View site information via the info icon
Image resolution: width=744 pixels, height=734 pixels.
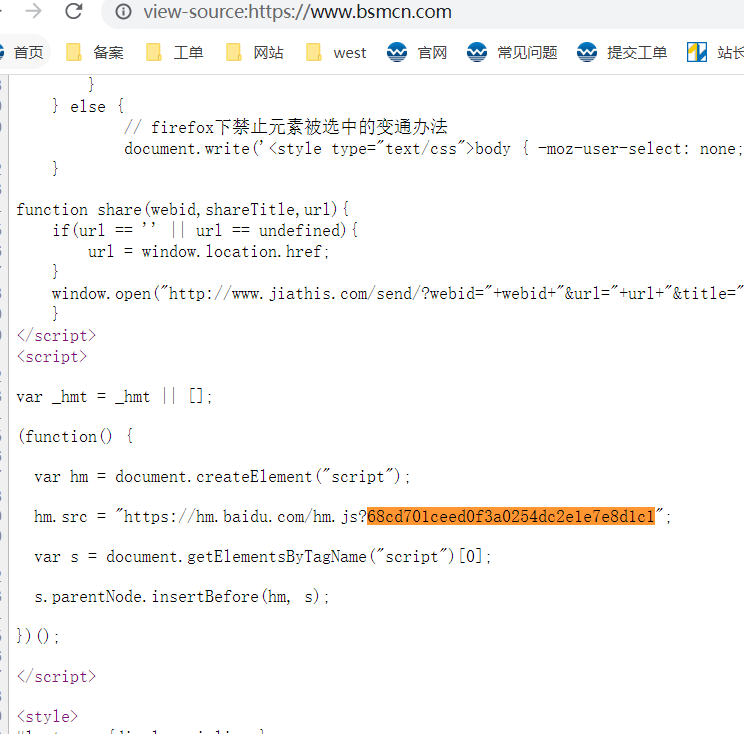123,13
